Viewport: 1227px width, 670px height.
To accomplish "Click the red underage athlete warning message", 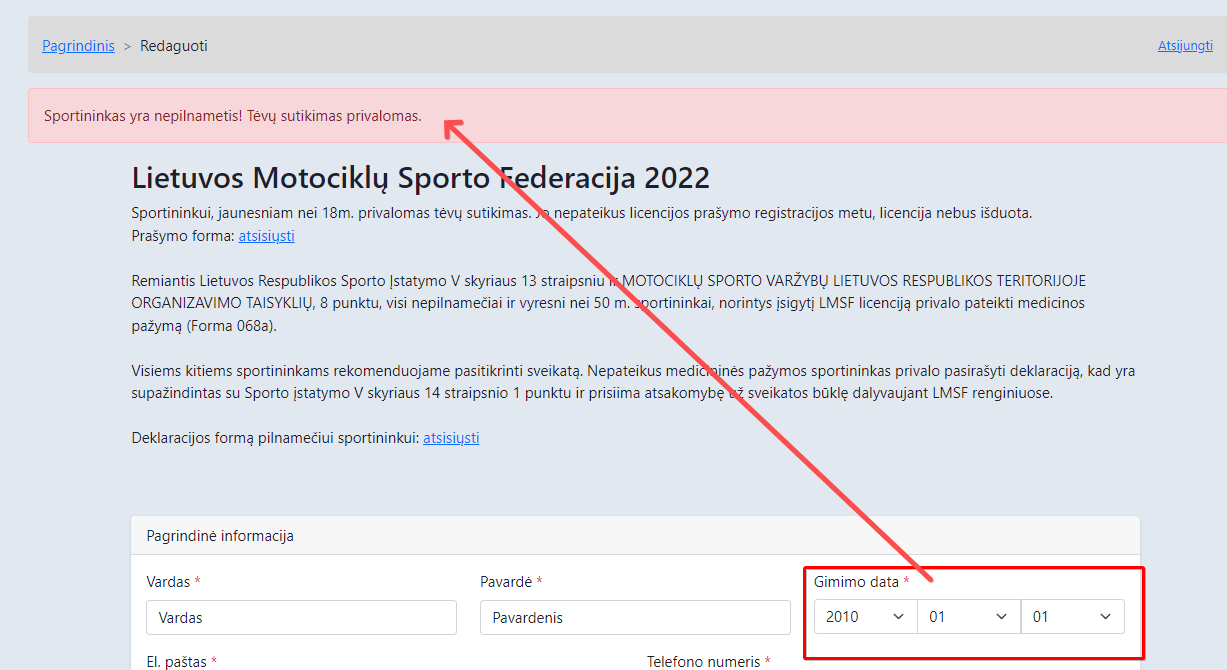I will coord(233,116).
